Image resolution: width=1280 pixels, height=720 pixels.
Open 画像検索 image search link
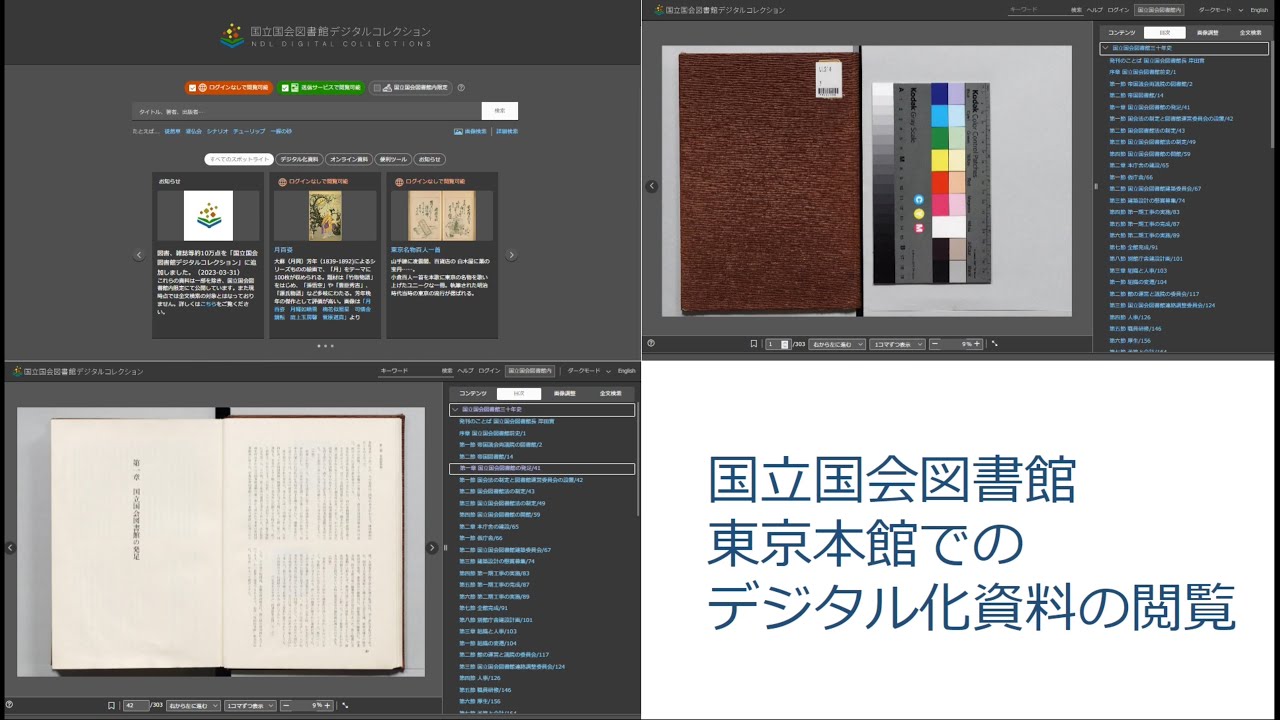click(x=470, y=131)
